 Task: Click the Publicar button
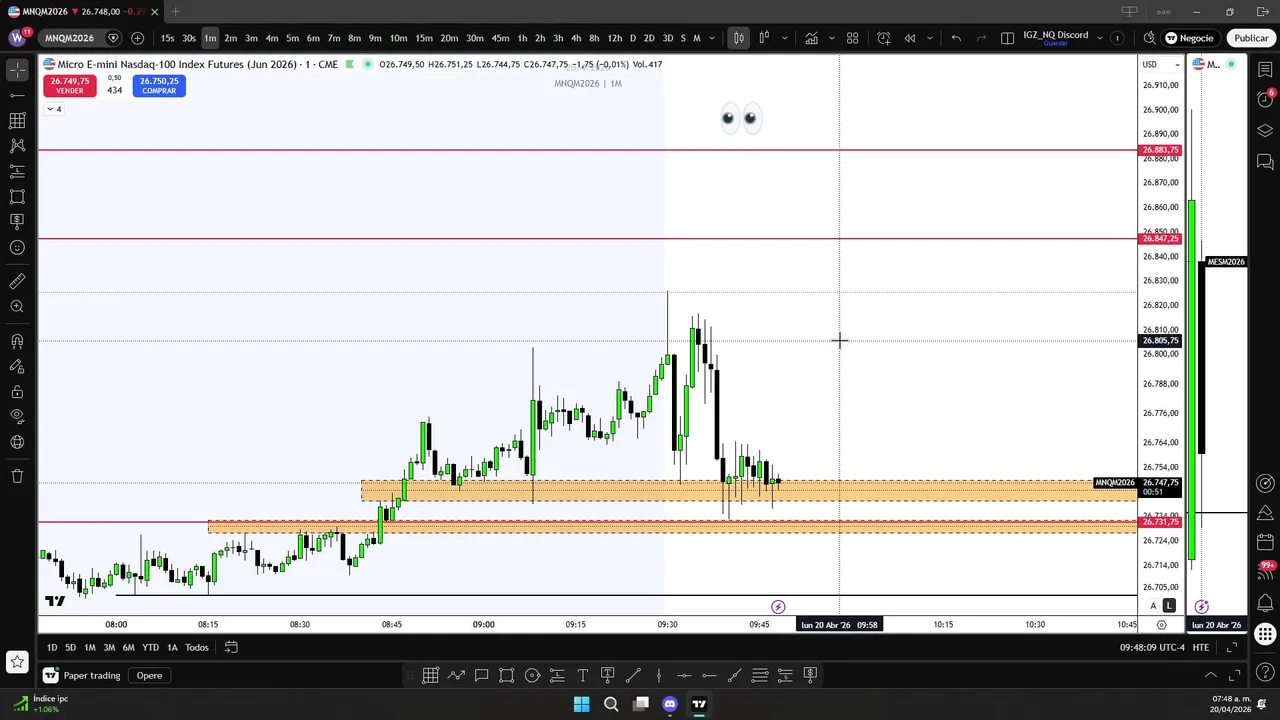(x=1250, y=38)
